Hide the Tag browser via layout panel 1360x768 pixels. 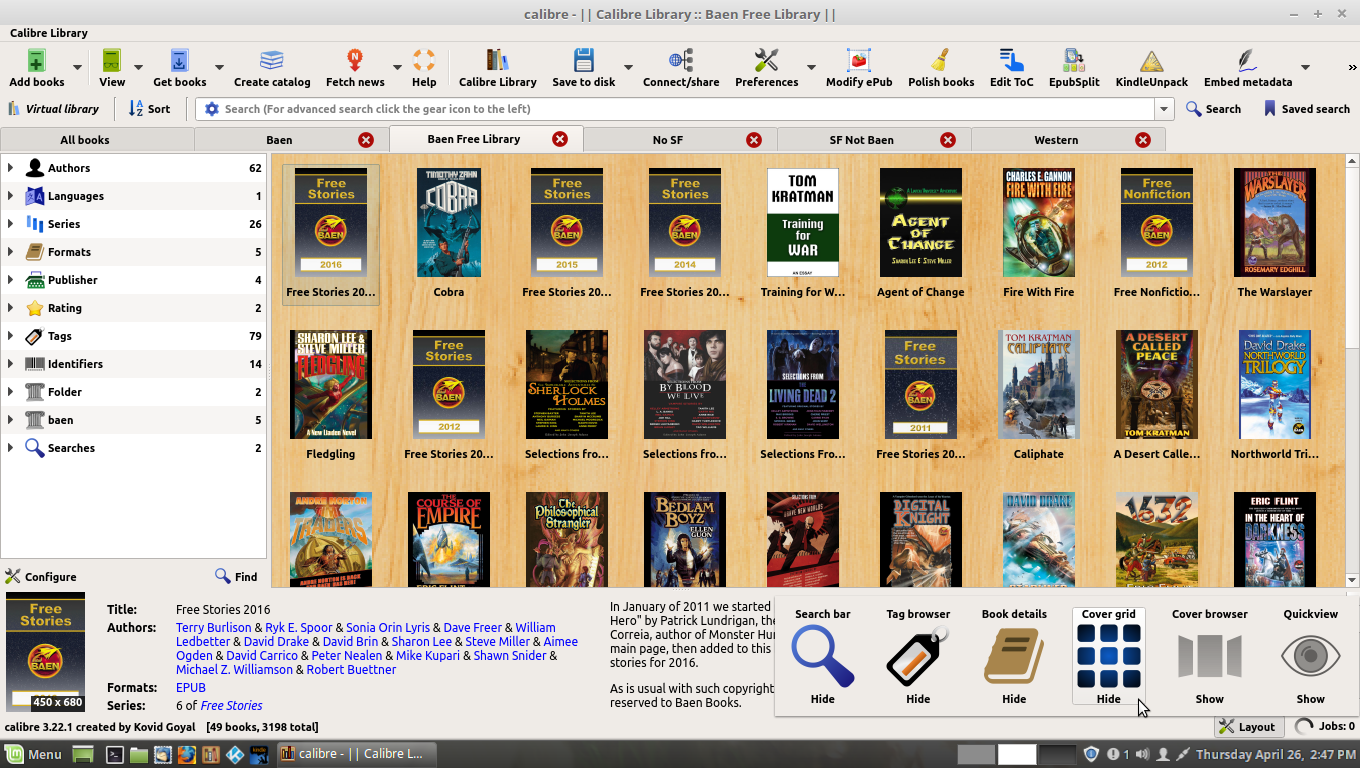918,656
